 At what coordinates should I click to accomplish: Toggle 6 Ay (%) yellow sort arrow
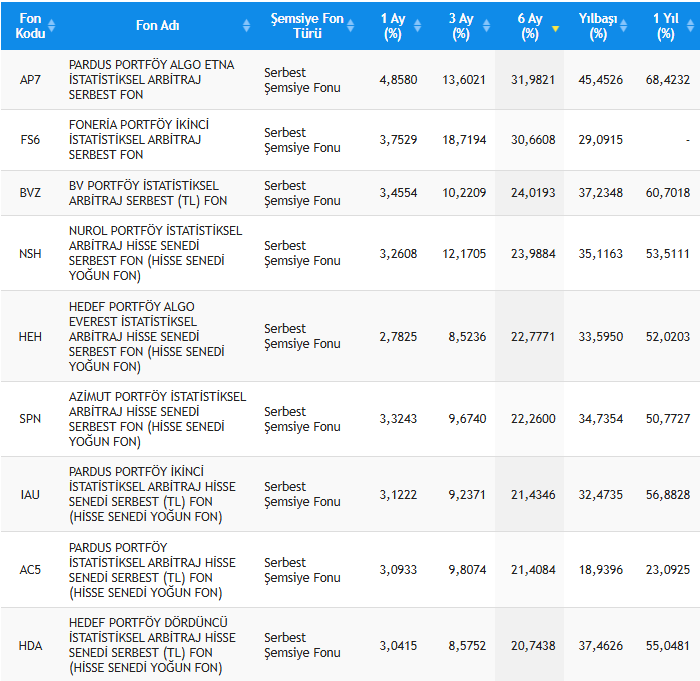pyautogui.click(x=555, y=29)
